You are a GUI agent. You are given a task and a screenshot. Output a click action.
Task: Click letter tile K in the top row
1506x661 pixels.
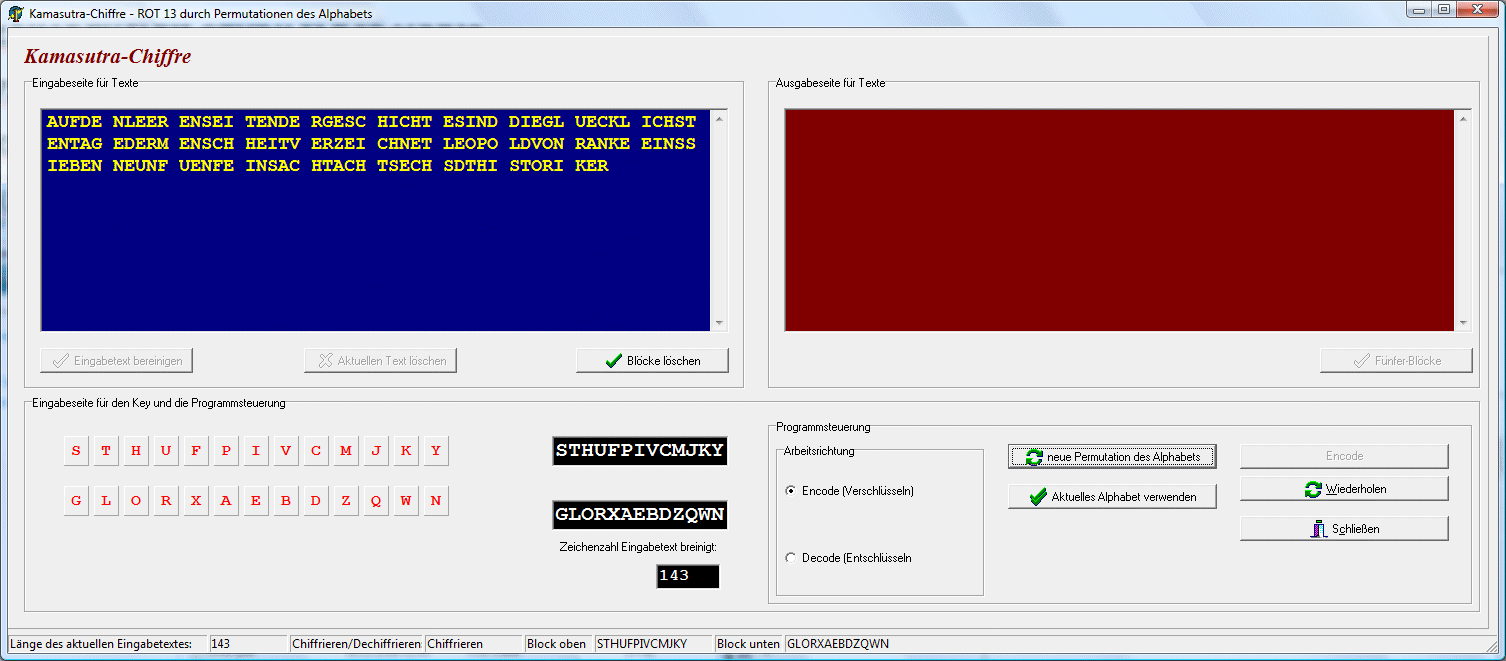(x=406, y=451)
